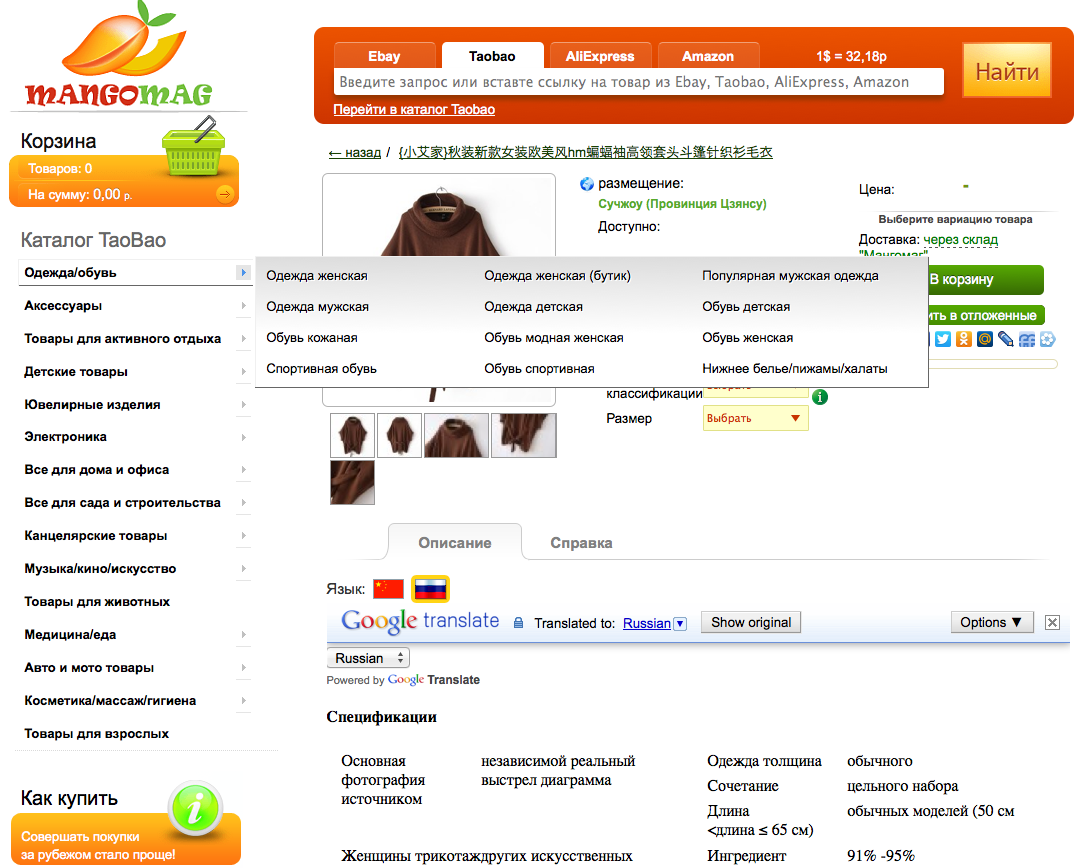Share via the FriendFeed icon
This screenshot has height=868, width=1077.
point(1027,339)
